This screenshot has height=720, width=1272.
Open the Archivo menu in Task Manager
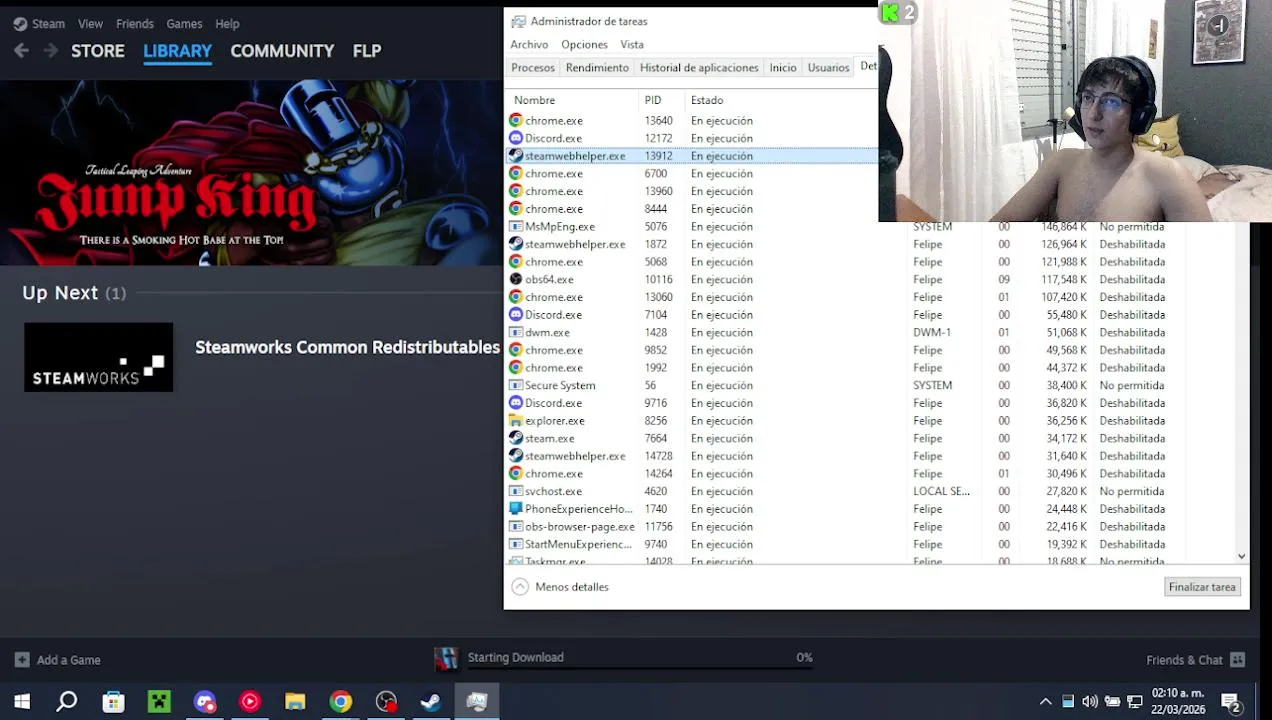[x=529, y=44]
